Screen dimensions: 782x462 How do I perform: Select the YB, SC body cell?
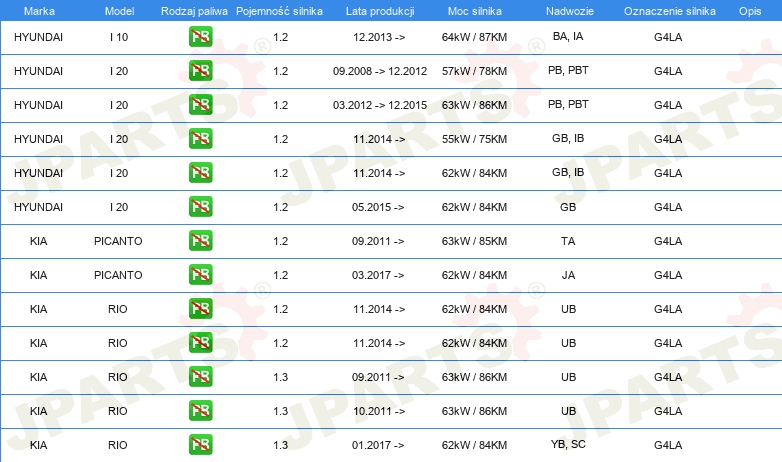pos(568,444)
